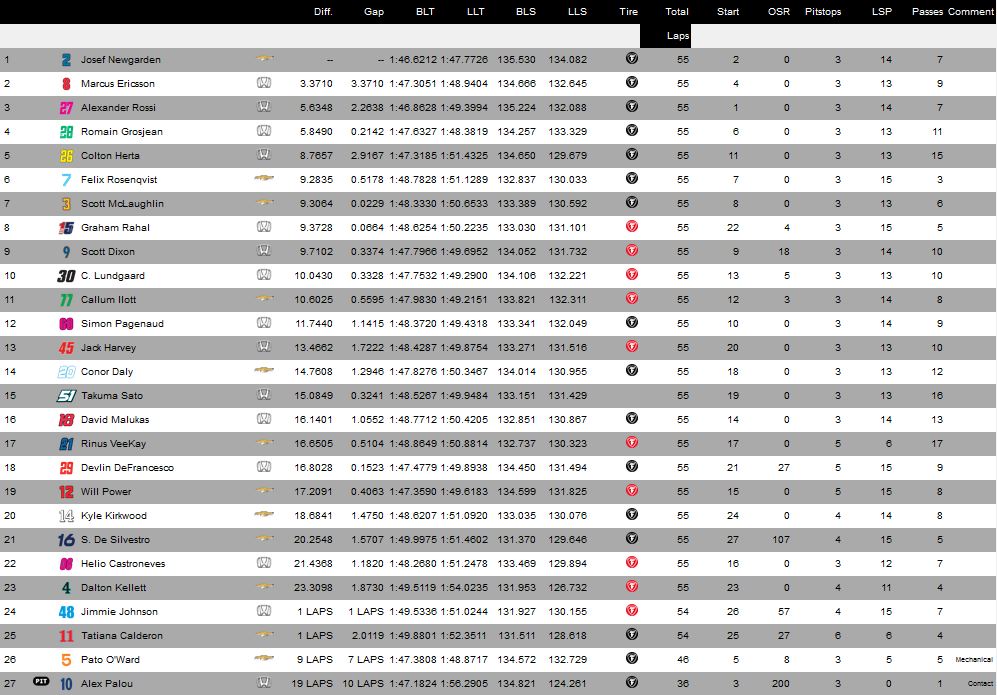Select the BLT column header
The width and height of the screenshot is (997, 695).
426,12
